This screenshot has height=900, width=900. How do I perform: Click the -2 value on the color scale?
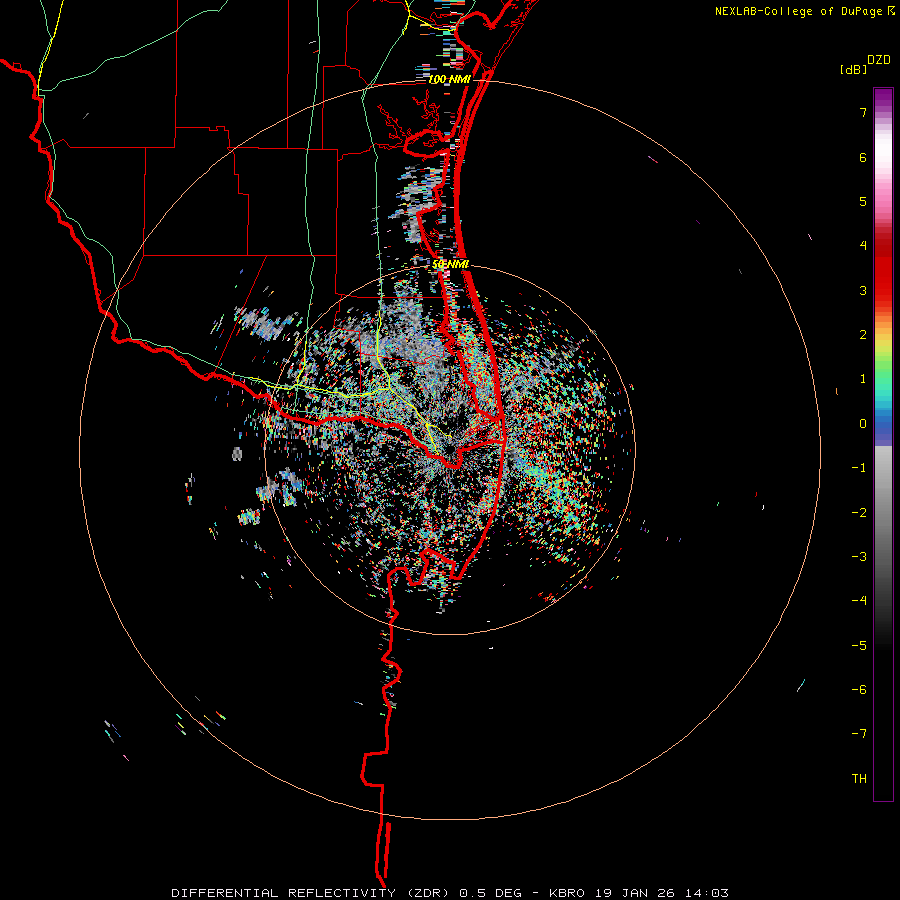[x=859, y=512]
